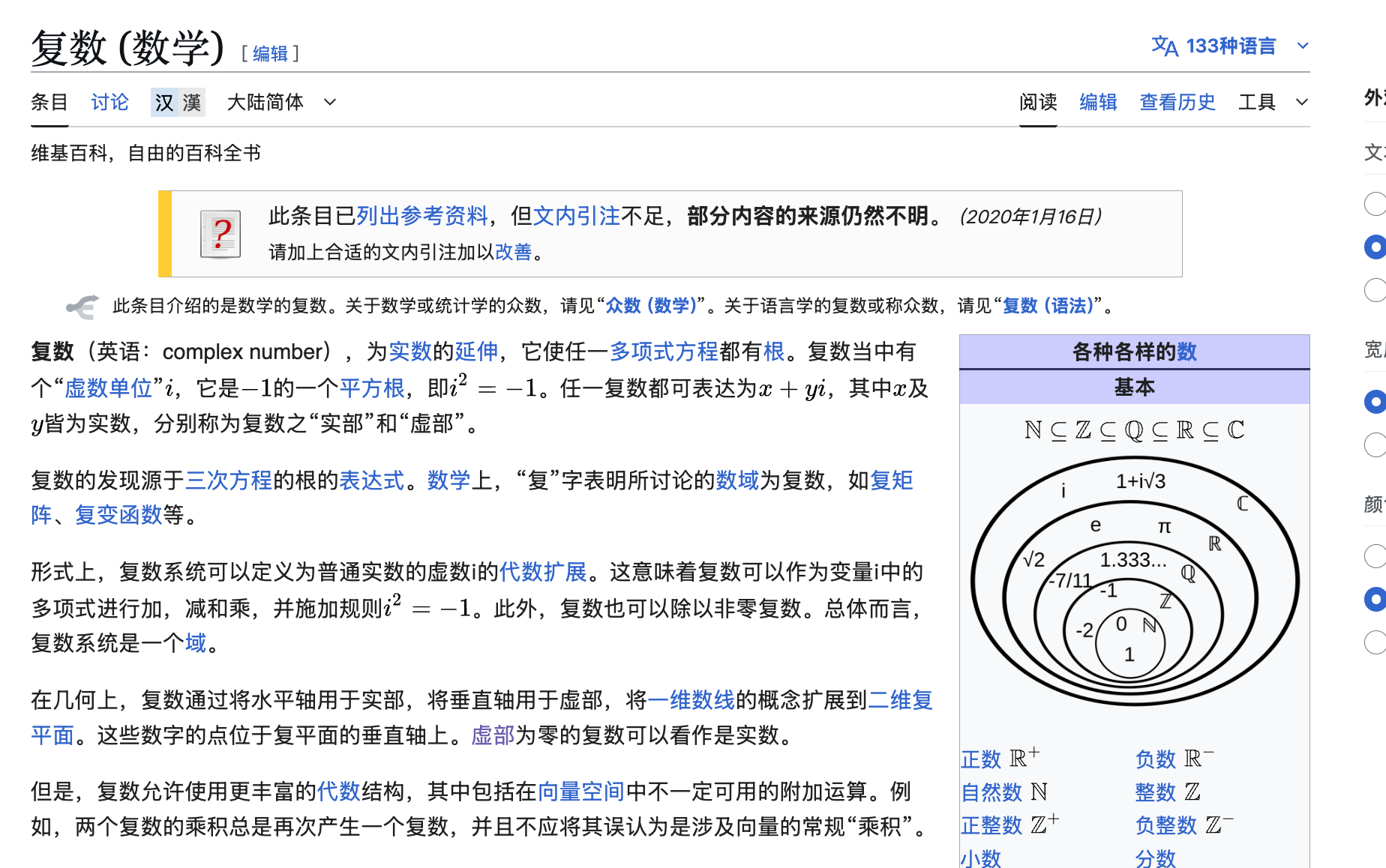This screenshot has height=868, width=1386.
Task: Click the date text (2020年1月16日)
Action: point(1030,217)
